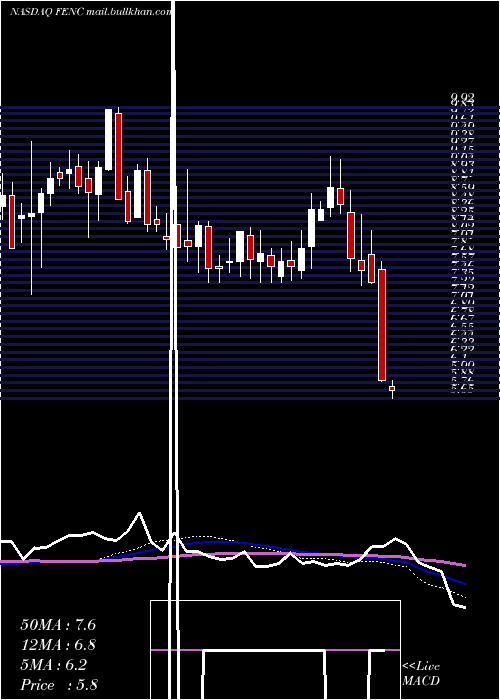500x700 pixels.
Task: Click the '5MA : 6.2' value label
Action: [x=54, y=665]
